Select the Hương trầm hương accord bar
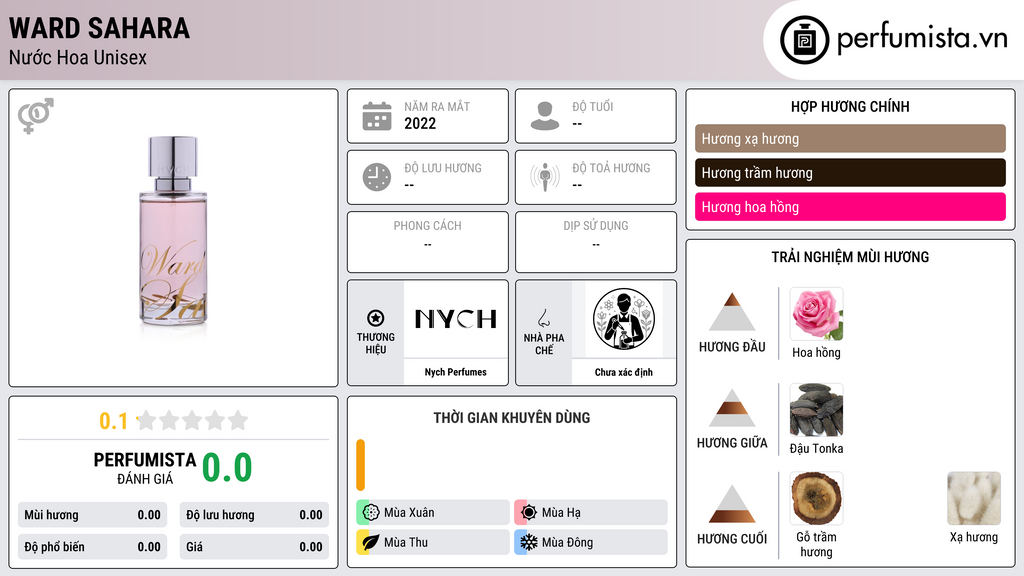This screenshot has width=1024, height=576. 850,172
